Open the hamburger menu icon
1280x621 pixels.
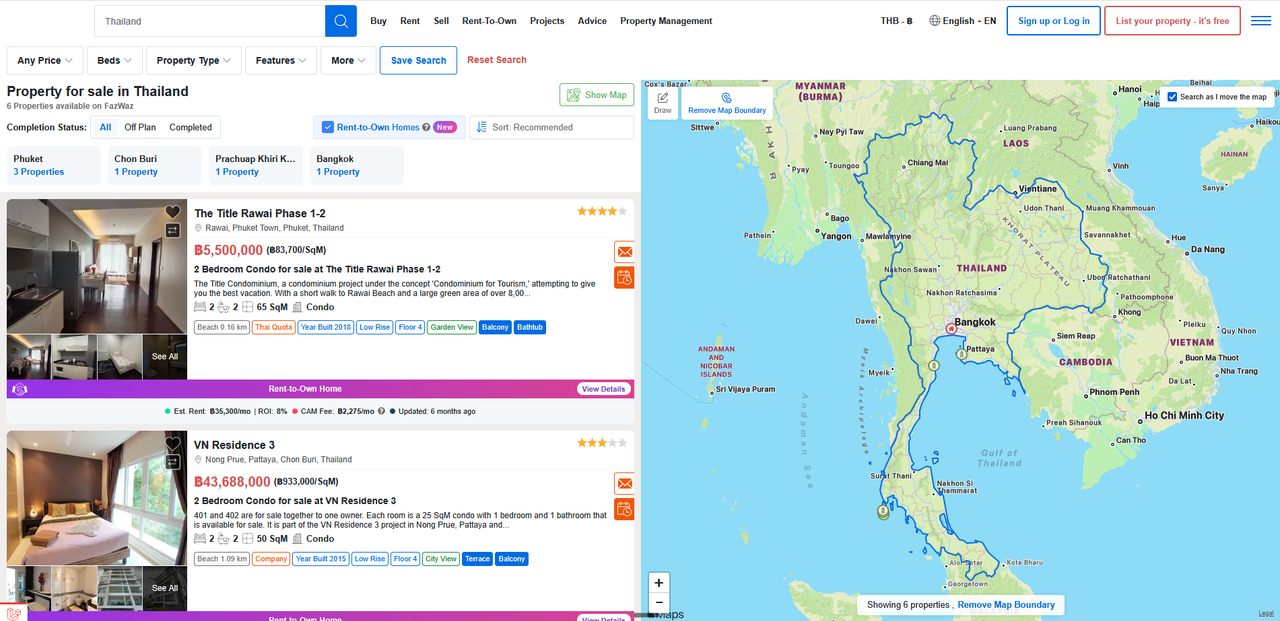[1261, 21]
